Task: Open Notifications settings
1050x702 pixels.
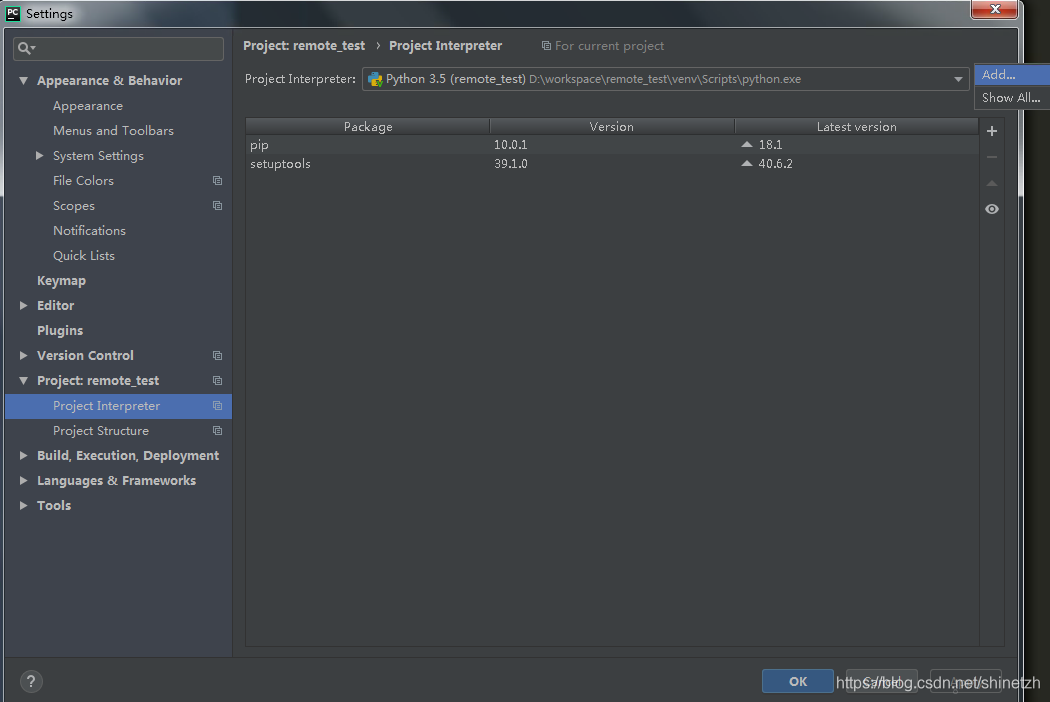Action: point(89,230)
